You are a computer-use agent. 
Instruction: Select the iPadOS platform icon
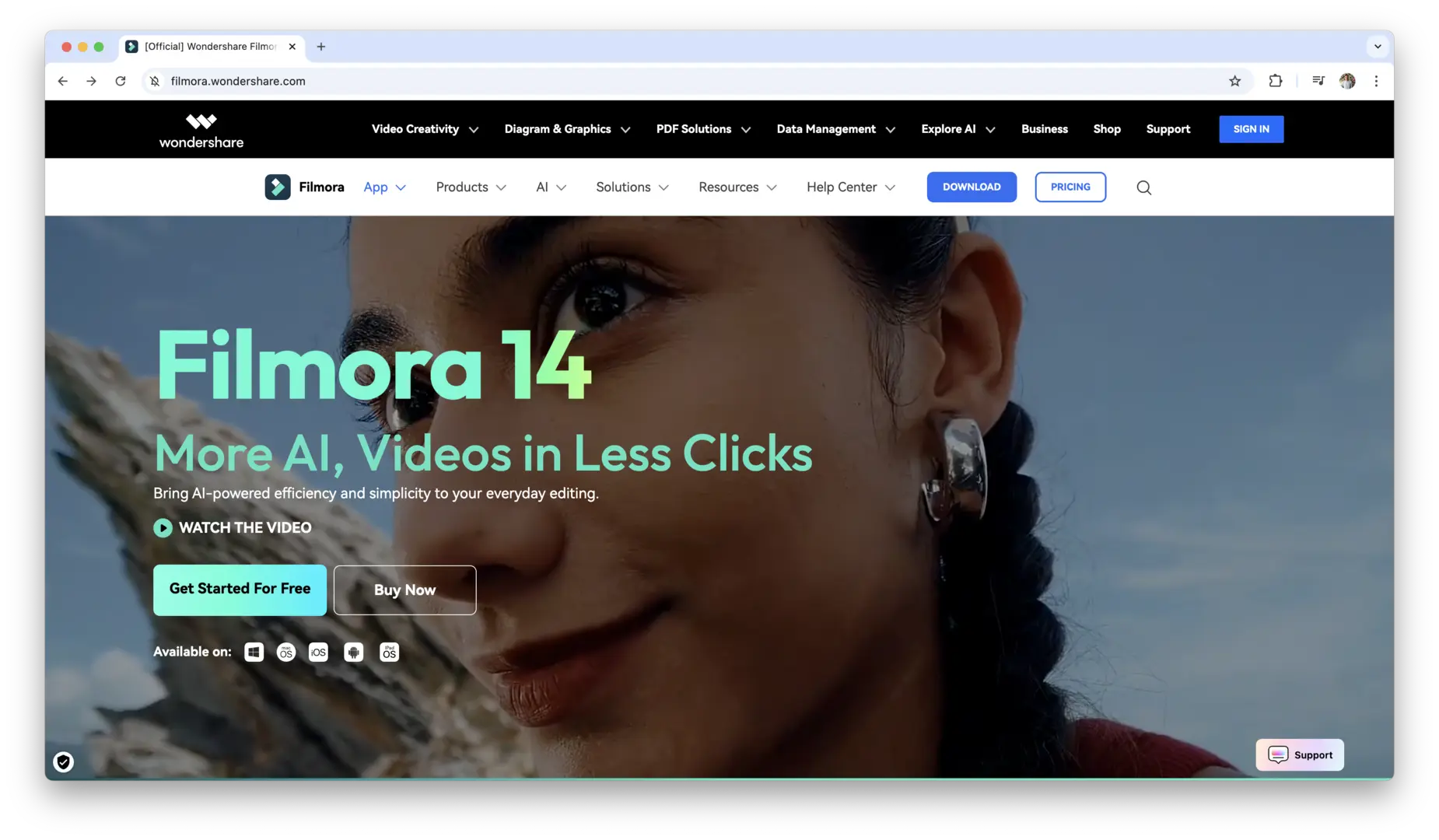pyautogui.click(x=389, y=652)
